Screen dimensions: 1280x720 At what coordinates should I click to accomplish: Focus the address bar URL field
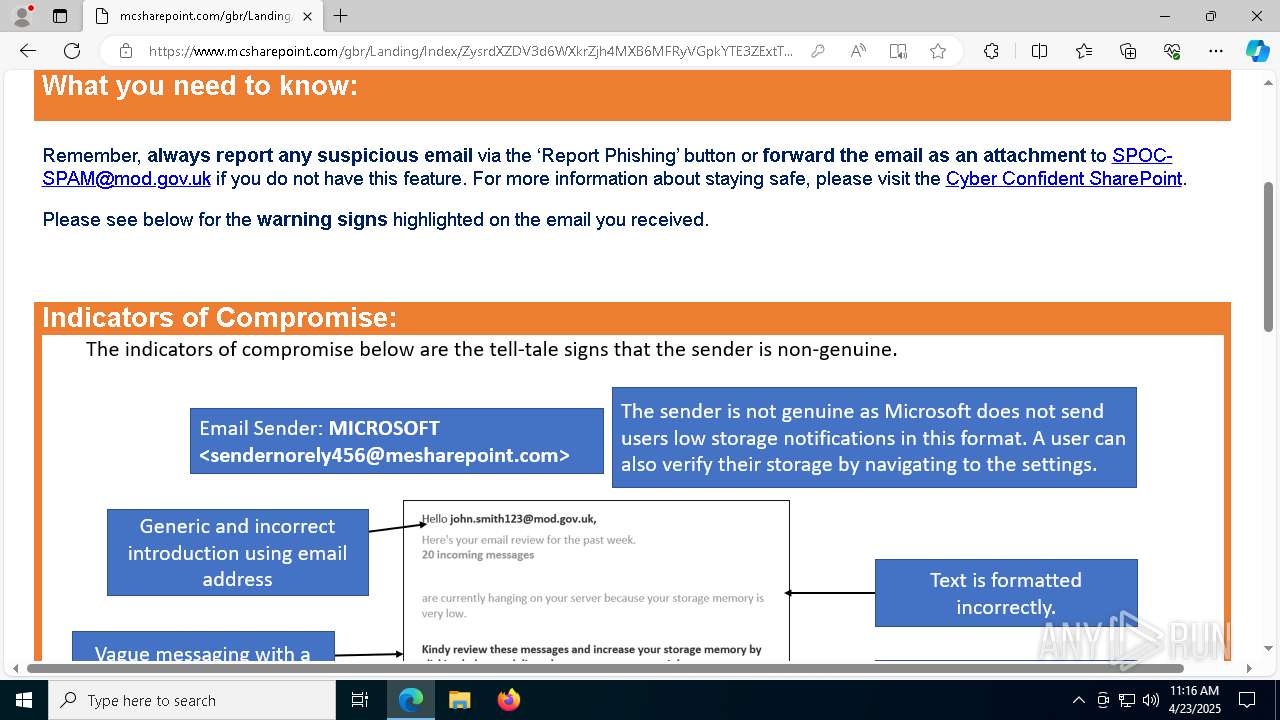(470, 51)
